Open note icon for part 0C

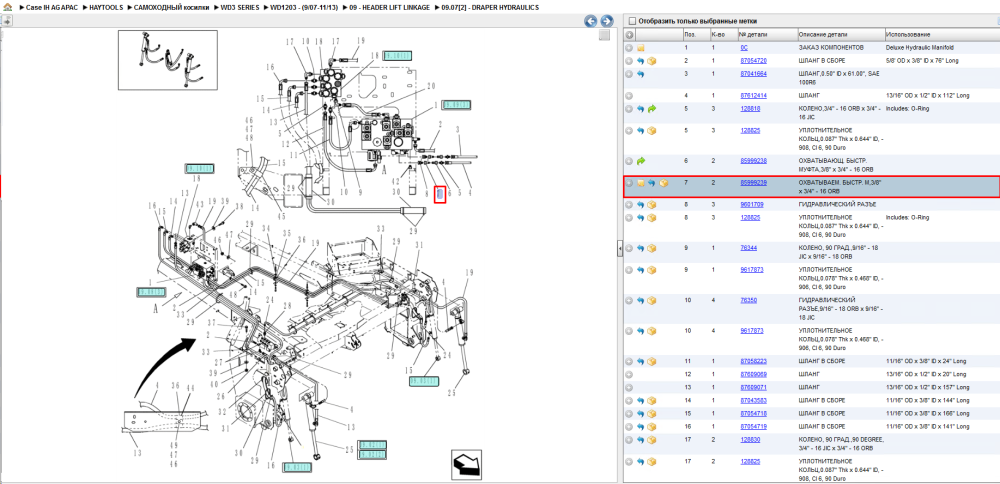pyautogui.click(x=641, y=48)
